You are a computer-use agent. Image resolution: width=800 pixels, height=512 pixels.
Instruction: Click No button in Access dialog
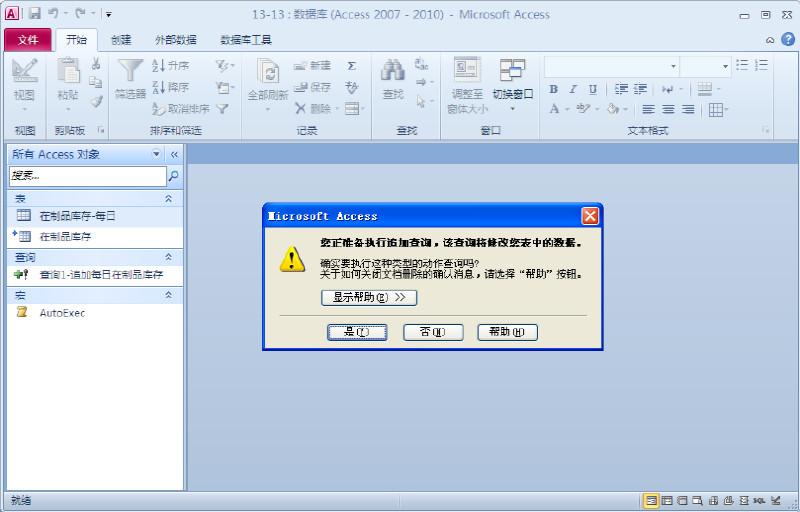tap(433, 332)
